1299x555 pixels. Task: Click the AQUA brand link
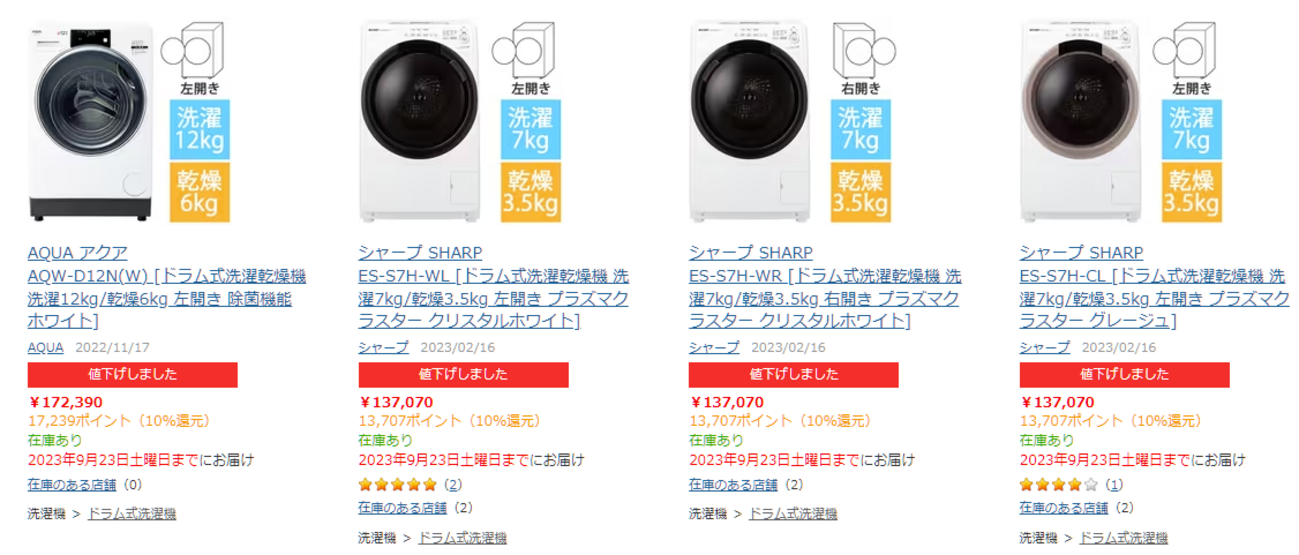[45, 348]
